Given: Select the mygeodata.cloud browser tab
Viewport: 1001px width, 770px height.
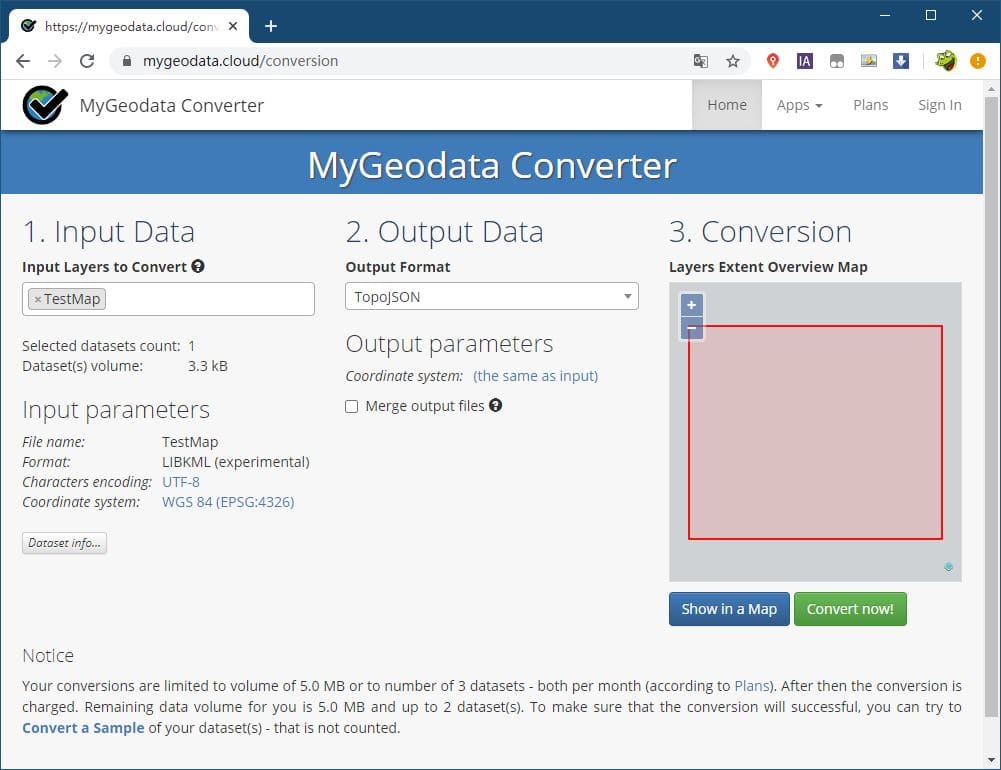Looking at the screenshot, I should click(128, 26).
